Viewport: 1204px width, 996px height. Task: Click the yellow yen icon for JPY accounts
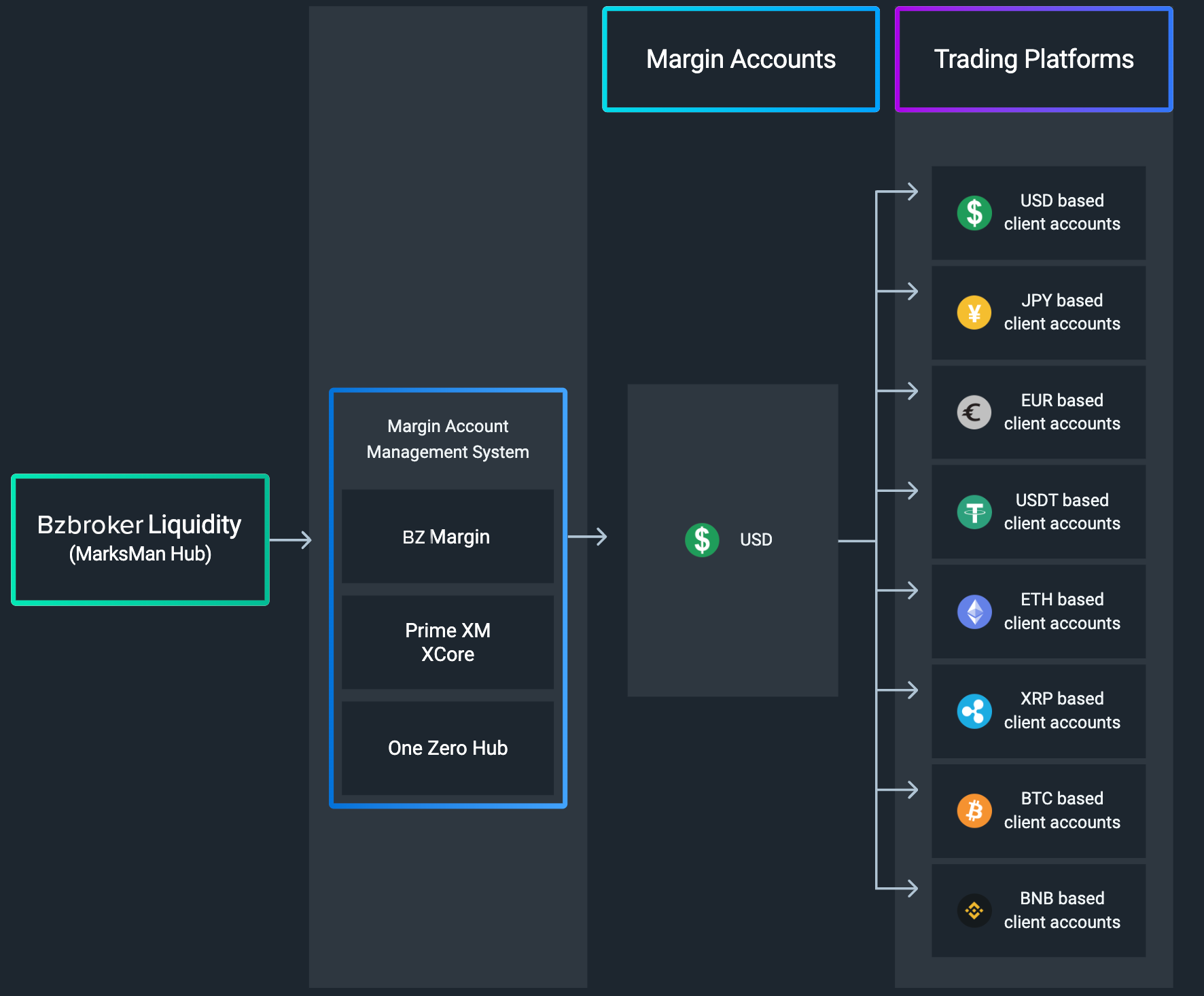[x=974, y=313]
